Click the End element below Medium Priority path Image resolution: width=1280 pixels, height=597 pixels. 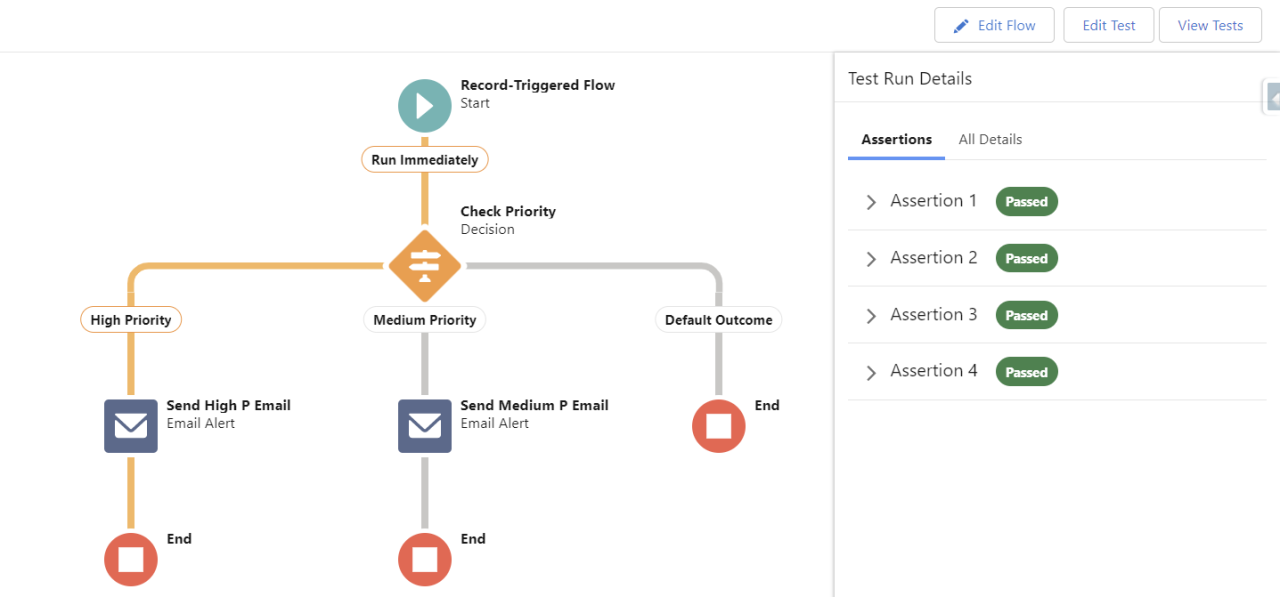[424, 559]
